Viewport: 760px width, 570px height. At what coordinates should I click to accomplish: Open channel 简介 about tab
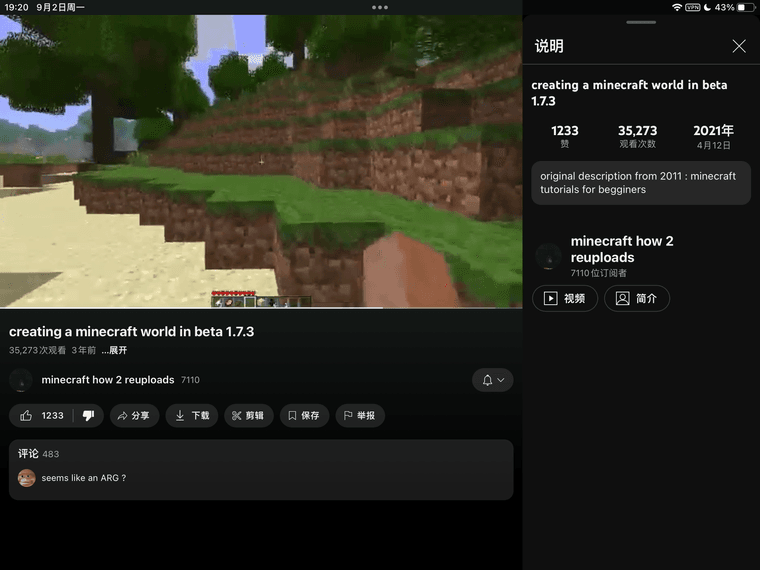[636, 298]
